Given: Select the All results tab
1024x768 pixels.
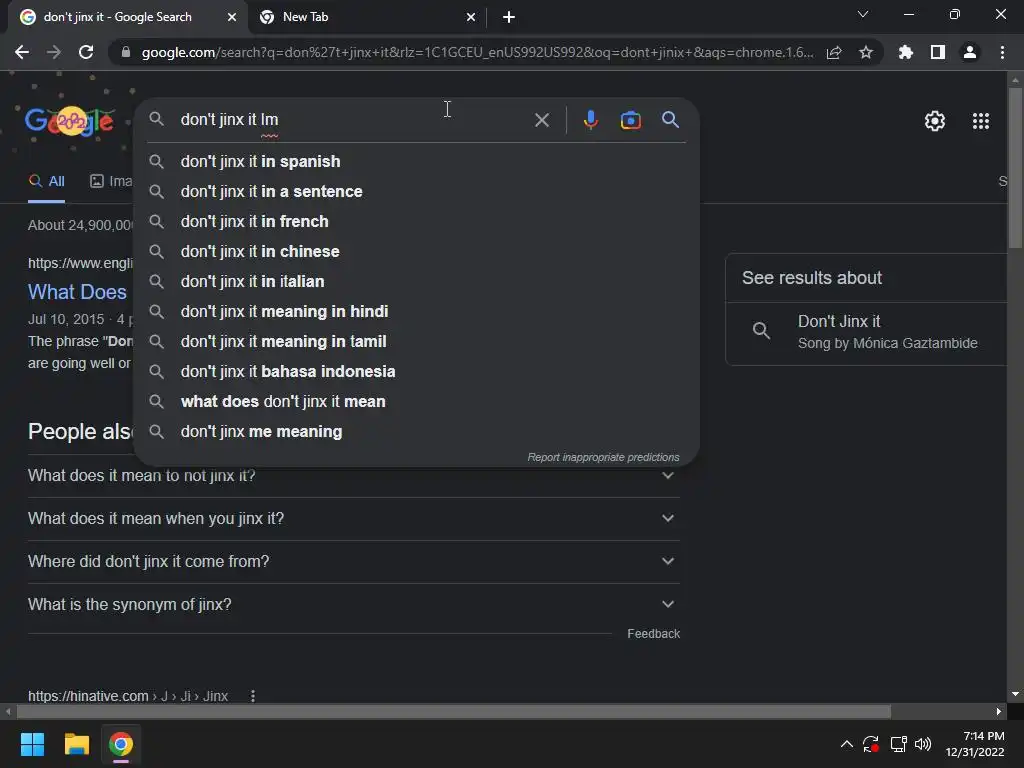Looking at the screenshot, I should click(x=46, y=181).
